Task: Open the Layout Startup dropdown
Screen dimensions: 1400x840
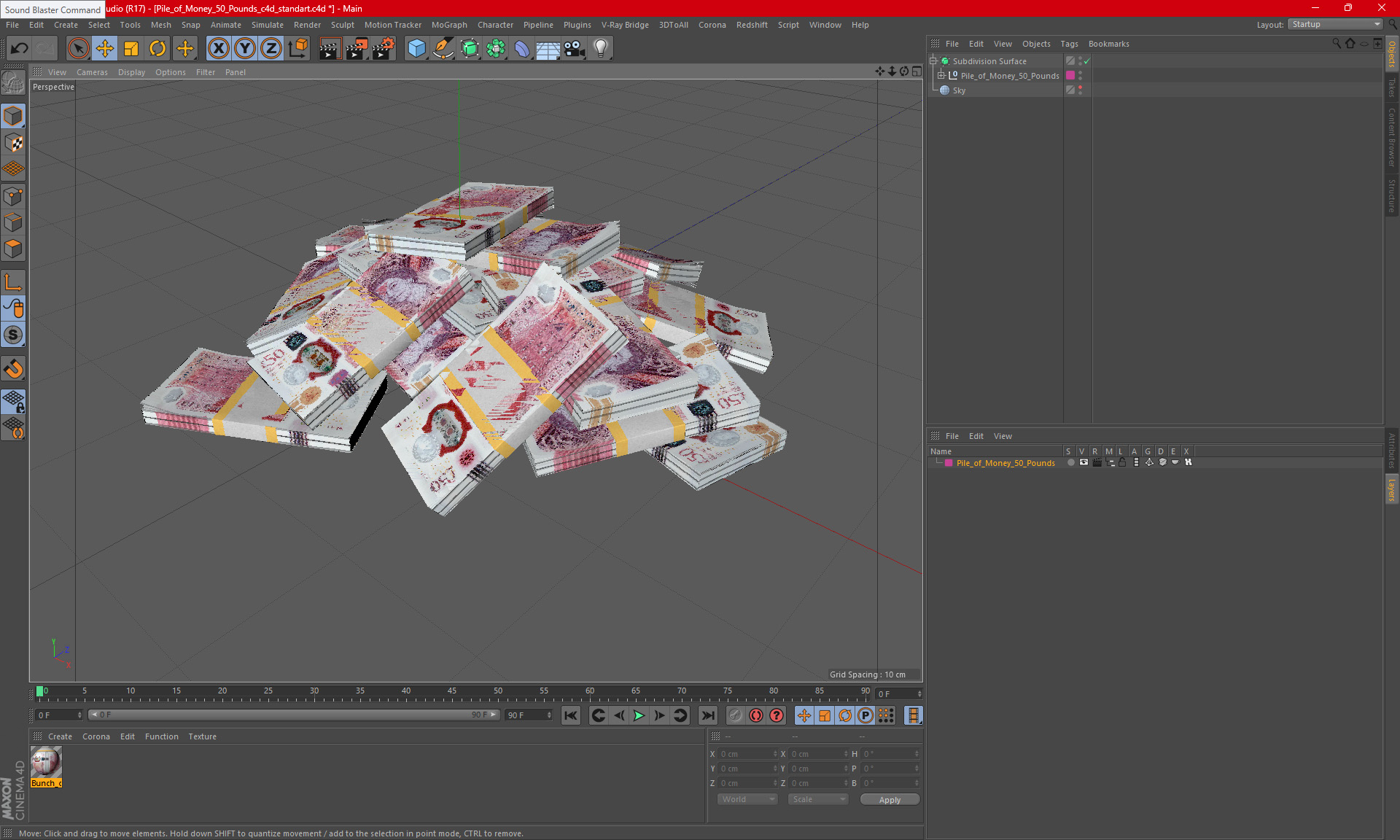Action: tap(1335, 24)
